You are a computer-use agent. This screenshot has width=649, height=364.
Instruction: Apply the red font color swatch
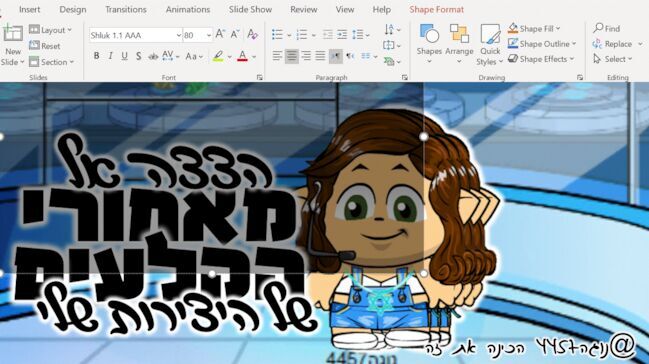[243, 56]
